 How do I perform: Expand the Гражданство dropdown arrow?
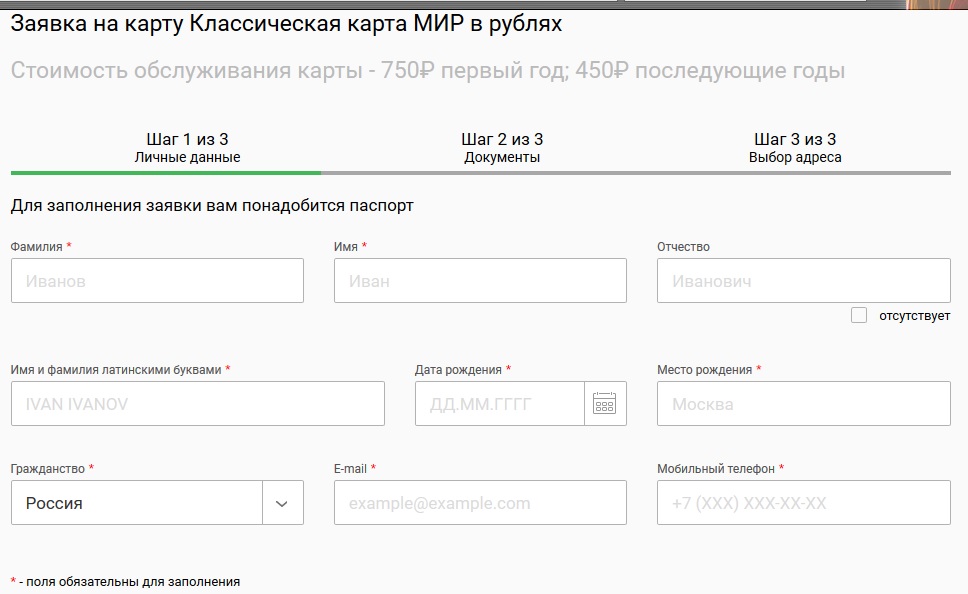(x=282, y=503)
